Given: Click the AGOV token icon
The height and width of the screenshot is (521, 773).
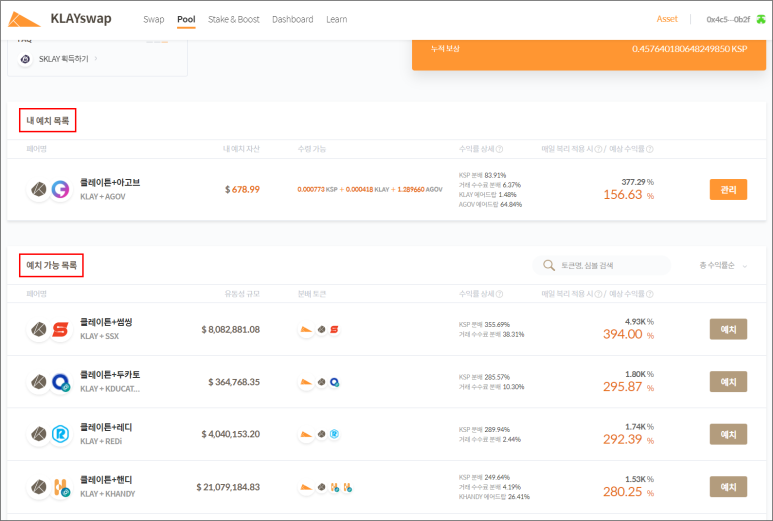Looking at the screenshot, I should pos(60,189).
